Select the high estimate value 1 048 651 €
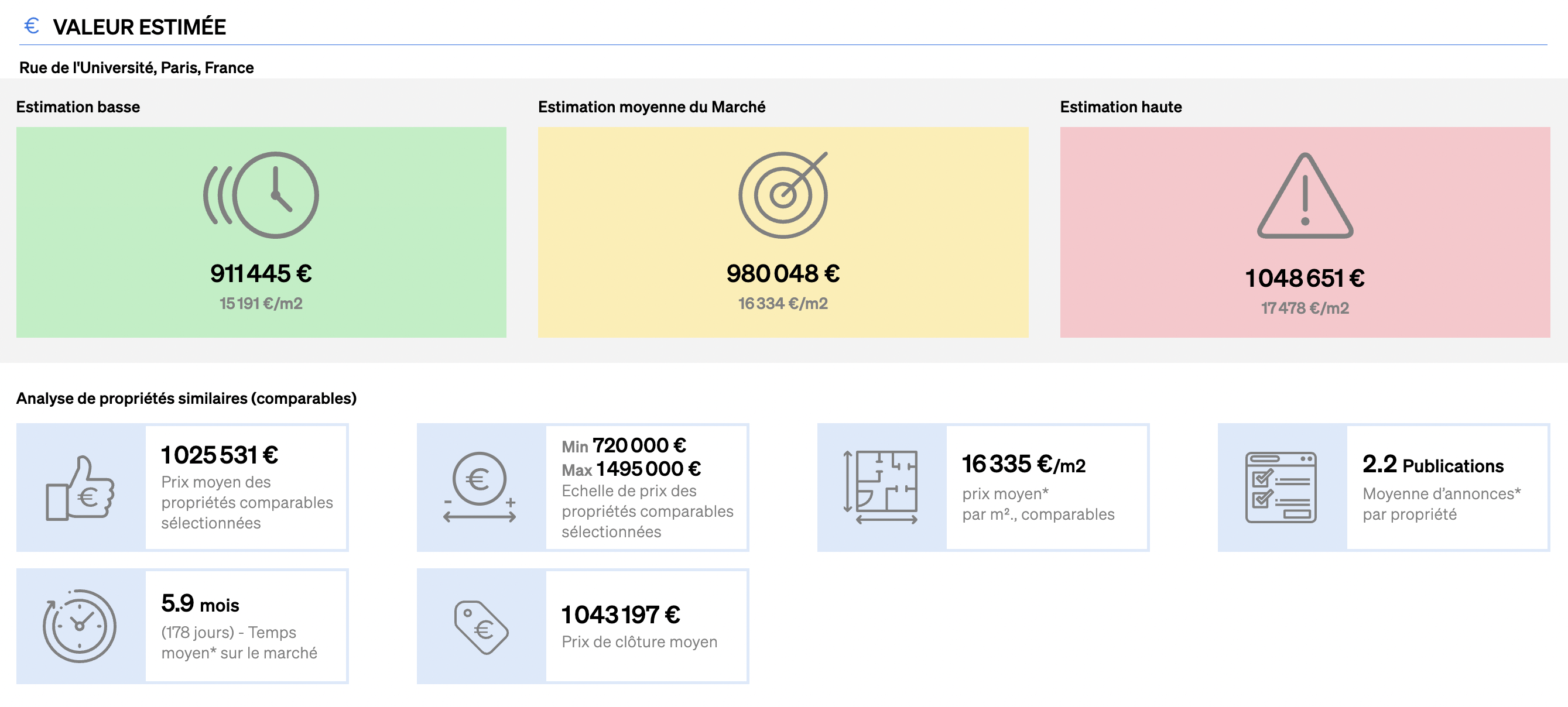 (1305, 279)
